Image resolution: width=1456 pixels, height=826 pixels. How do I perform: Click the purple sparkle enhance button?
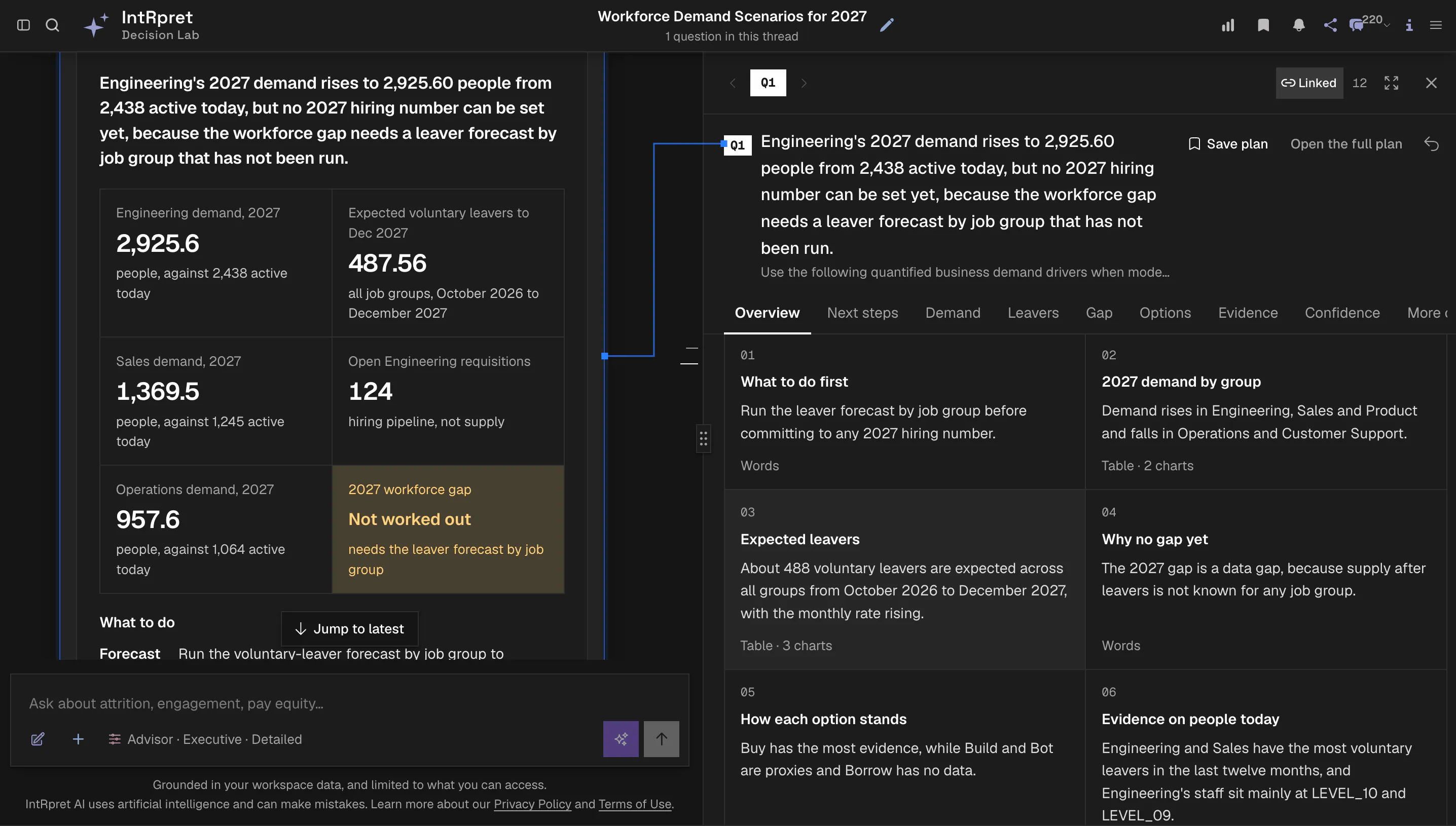tap(621, 739)
